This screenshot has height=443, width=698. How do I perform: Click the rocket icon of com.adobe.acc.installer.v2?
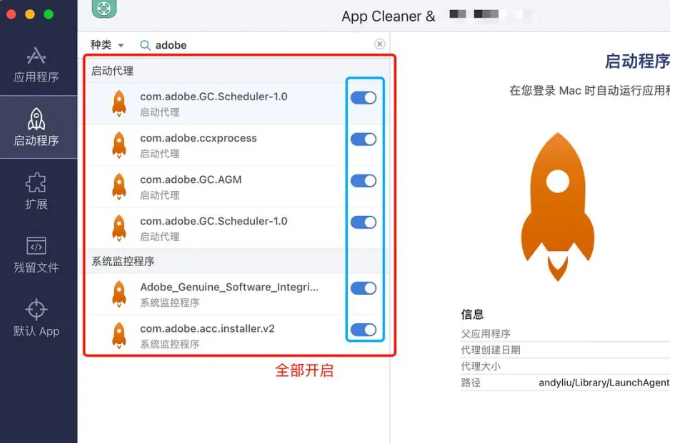click(x=119, y=335)
